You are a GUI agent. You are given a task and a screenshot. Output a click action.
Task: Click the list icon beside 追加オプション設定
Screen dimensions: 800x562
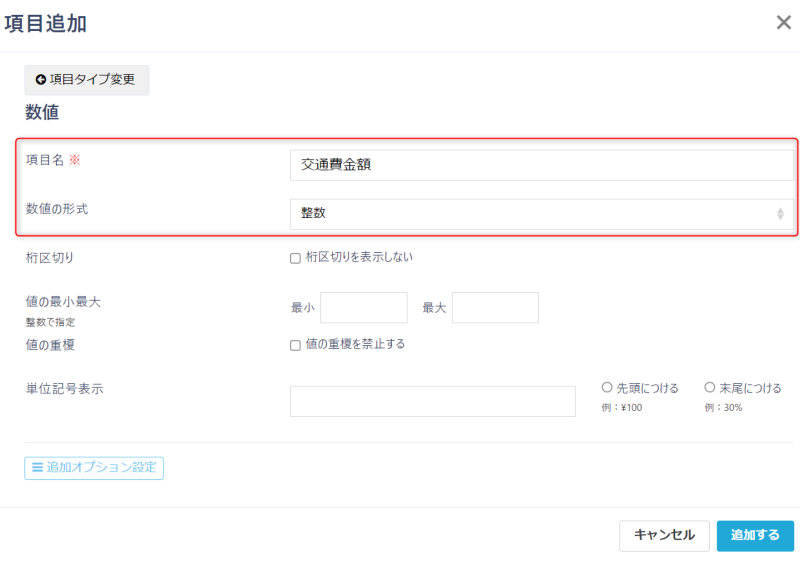[37, 467]
